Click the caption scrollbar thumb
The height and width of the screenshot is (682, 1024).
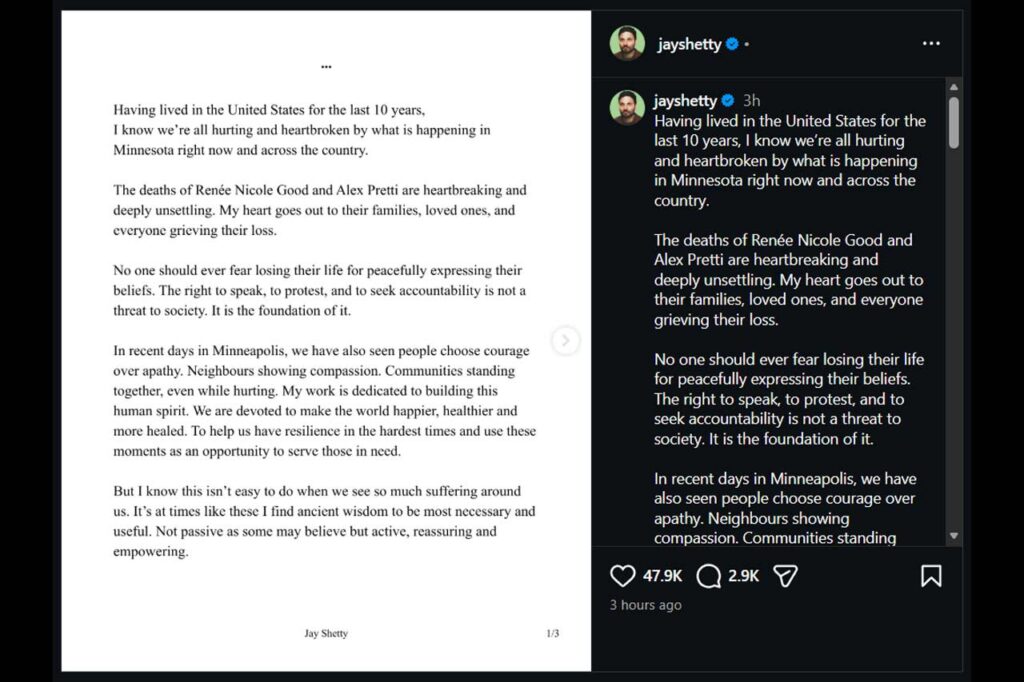click(954, 122)
